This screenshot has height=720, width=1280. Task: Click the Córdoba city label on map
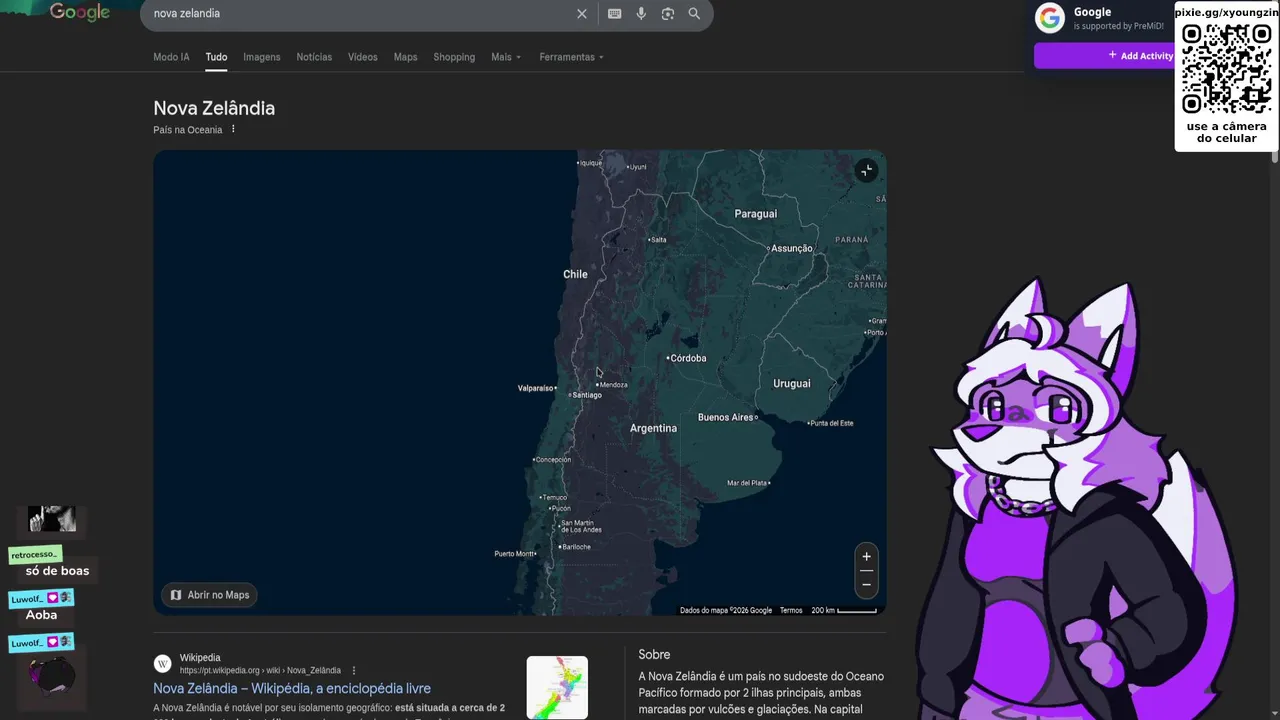click(688, 358)
